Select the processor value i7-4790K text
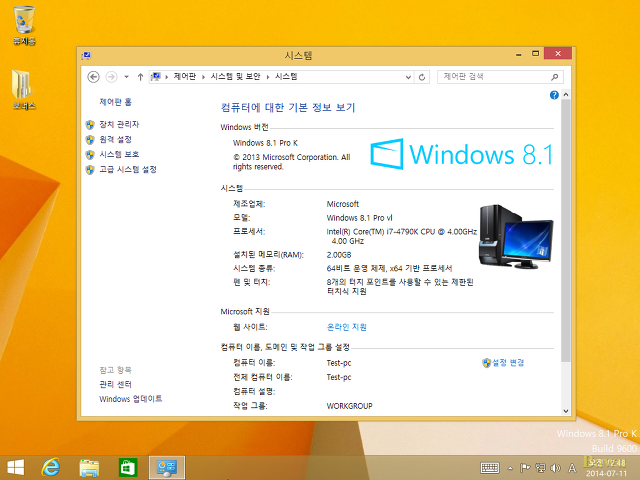This screenshot has width=640, height=480. pyautogui.click(x=402, y=236)
